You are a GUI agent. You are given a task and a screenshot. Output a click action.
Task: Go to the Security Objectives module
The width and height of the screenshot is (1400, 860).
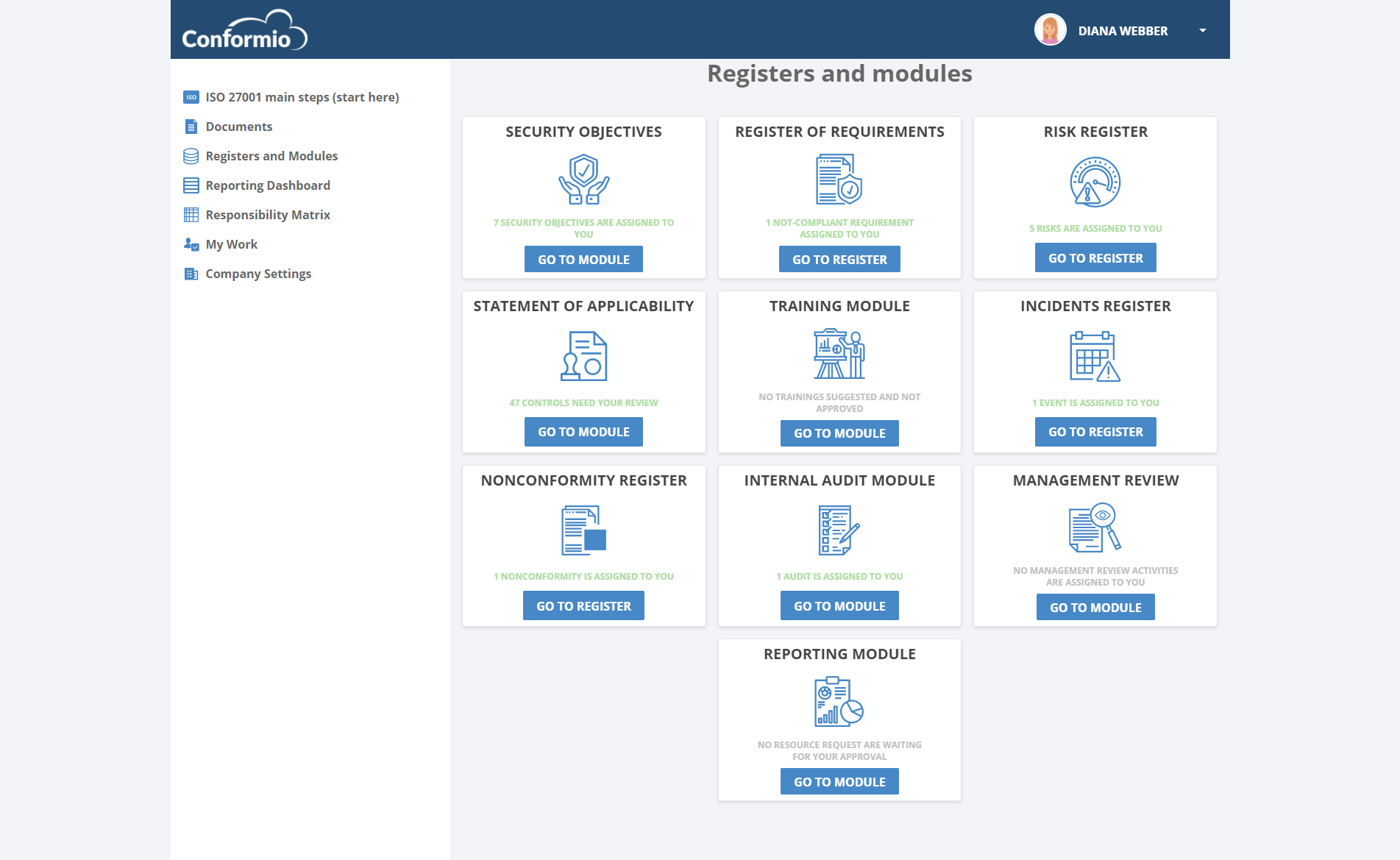click(583, 259)
